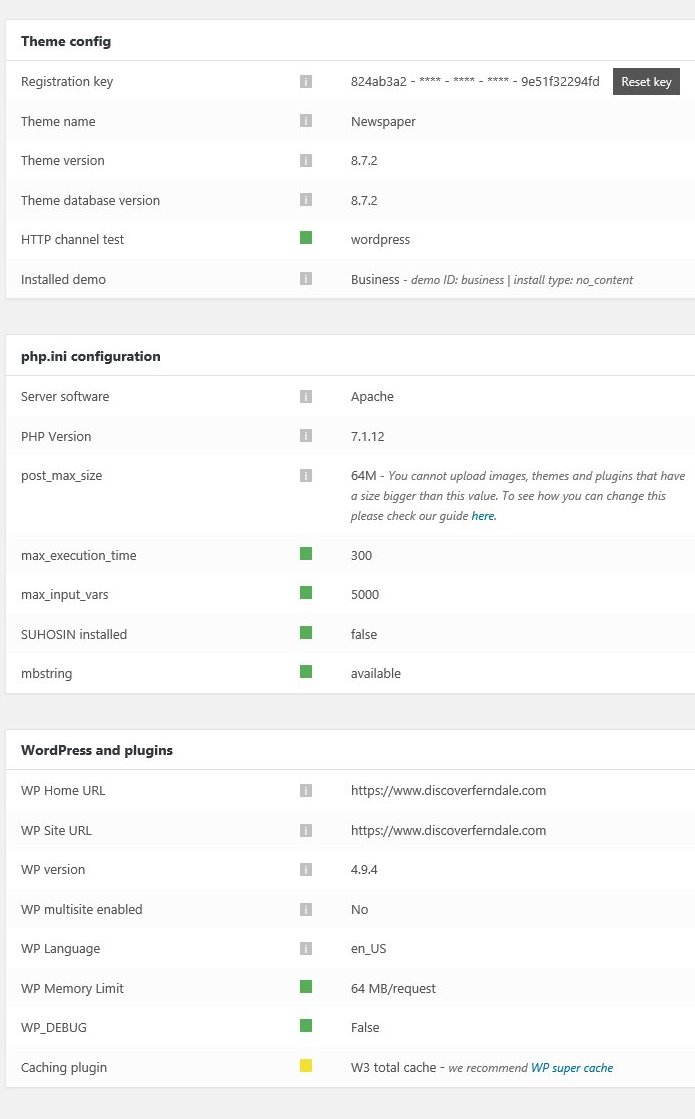Image resolution: width=695 pixels, height=1119 pixels.
Task: Click info icon beside post_max_size
Action: (306, 476)
